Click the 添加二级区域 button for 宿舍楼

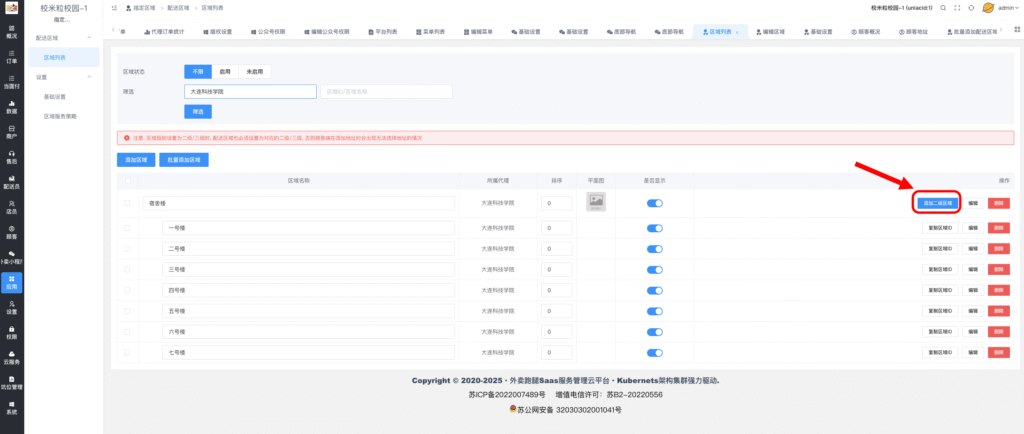[x=936, y=203]
